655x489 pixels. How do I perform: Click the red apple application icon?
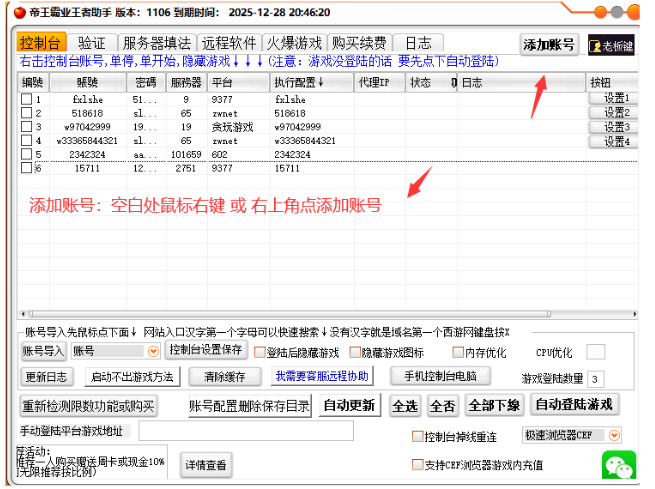[19, 13]
